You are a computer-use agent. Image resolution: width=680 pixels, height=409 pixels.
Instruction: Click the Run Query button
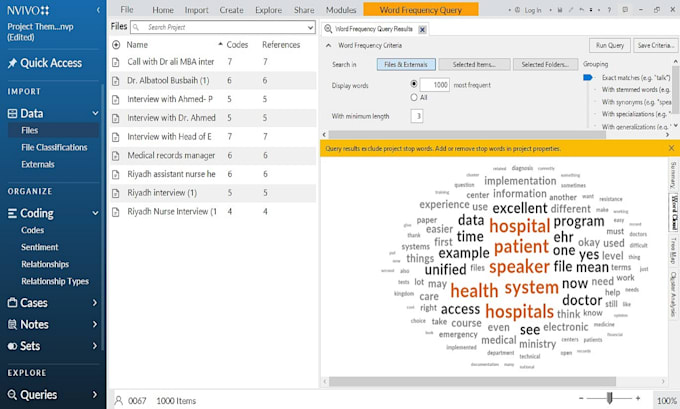pyautogui.click(x=609, y=45)
